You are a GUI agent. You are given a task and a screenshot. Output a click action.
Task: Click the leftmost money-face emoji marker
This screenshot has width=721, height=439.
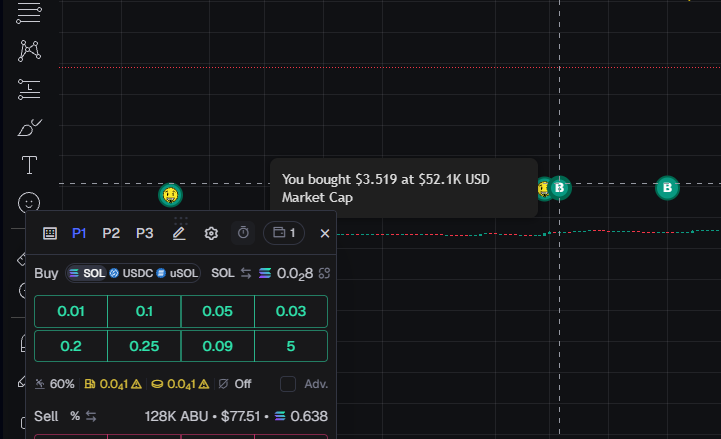tap(171, 195)
